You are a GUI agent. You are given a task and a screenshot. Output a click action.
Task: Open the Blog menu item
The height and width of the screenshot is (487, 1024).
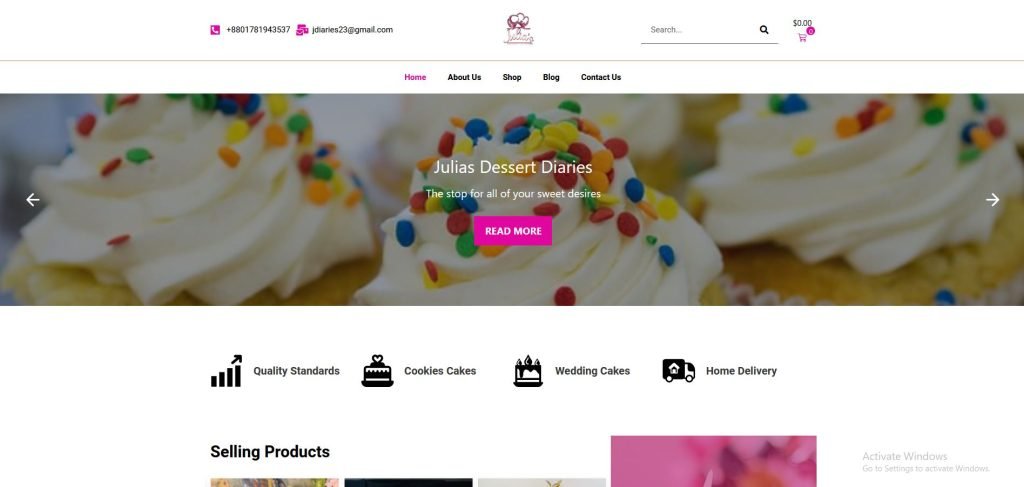coord(551,77)
